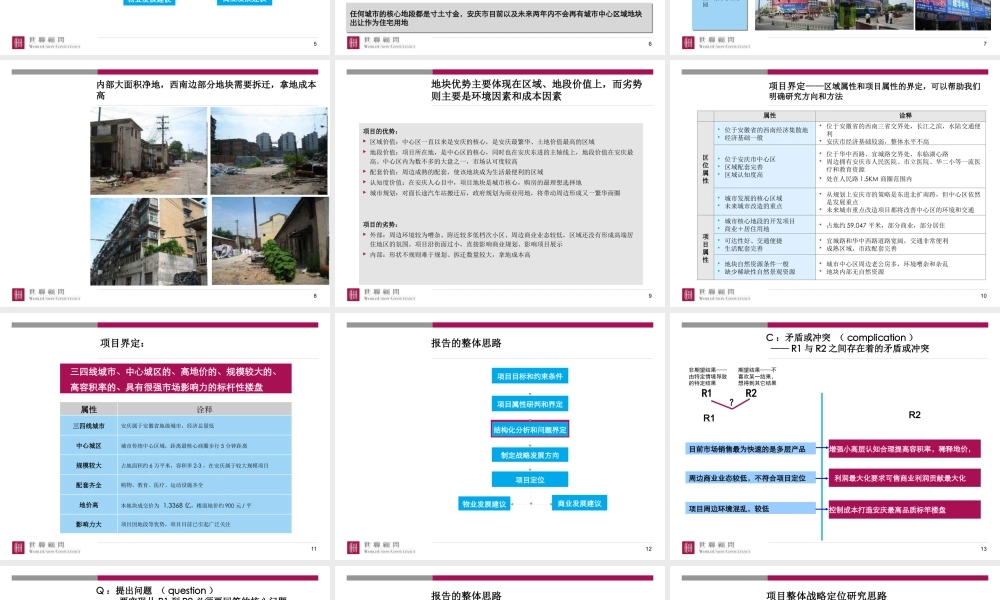Click the '中心城区' table row label
Screen dimensions: 1000x600
(89, 446)
